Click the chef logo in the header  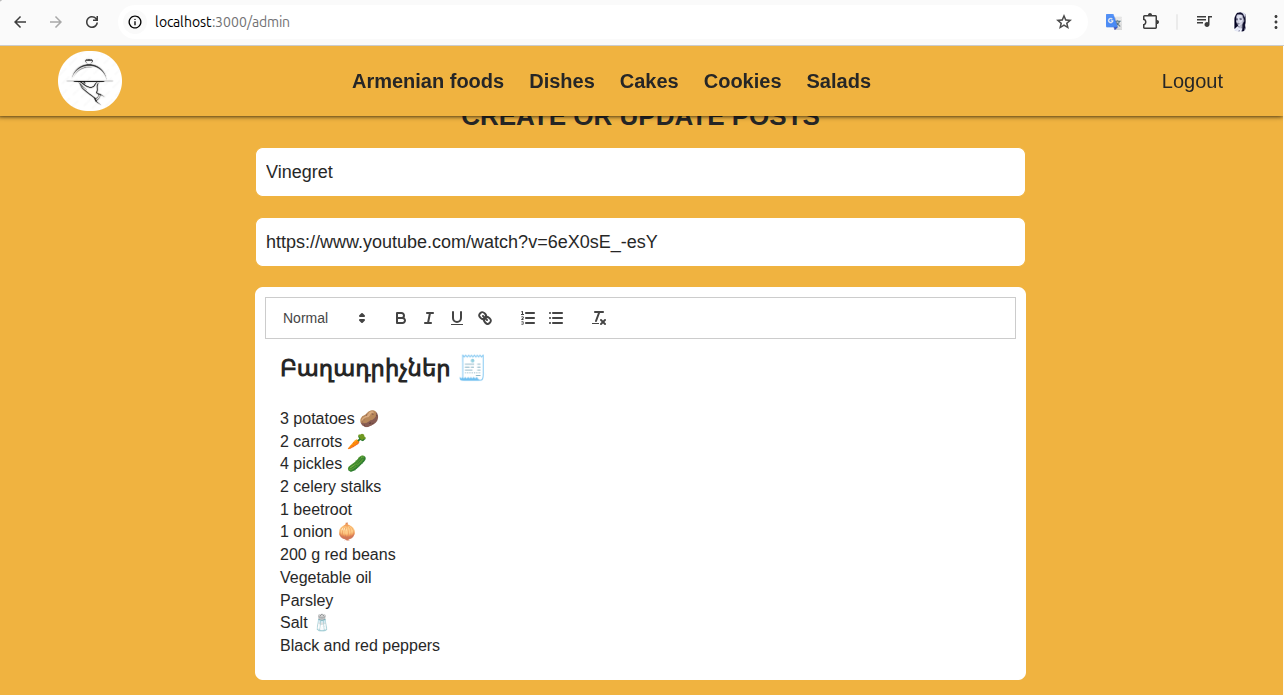90,81
